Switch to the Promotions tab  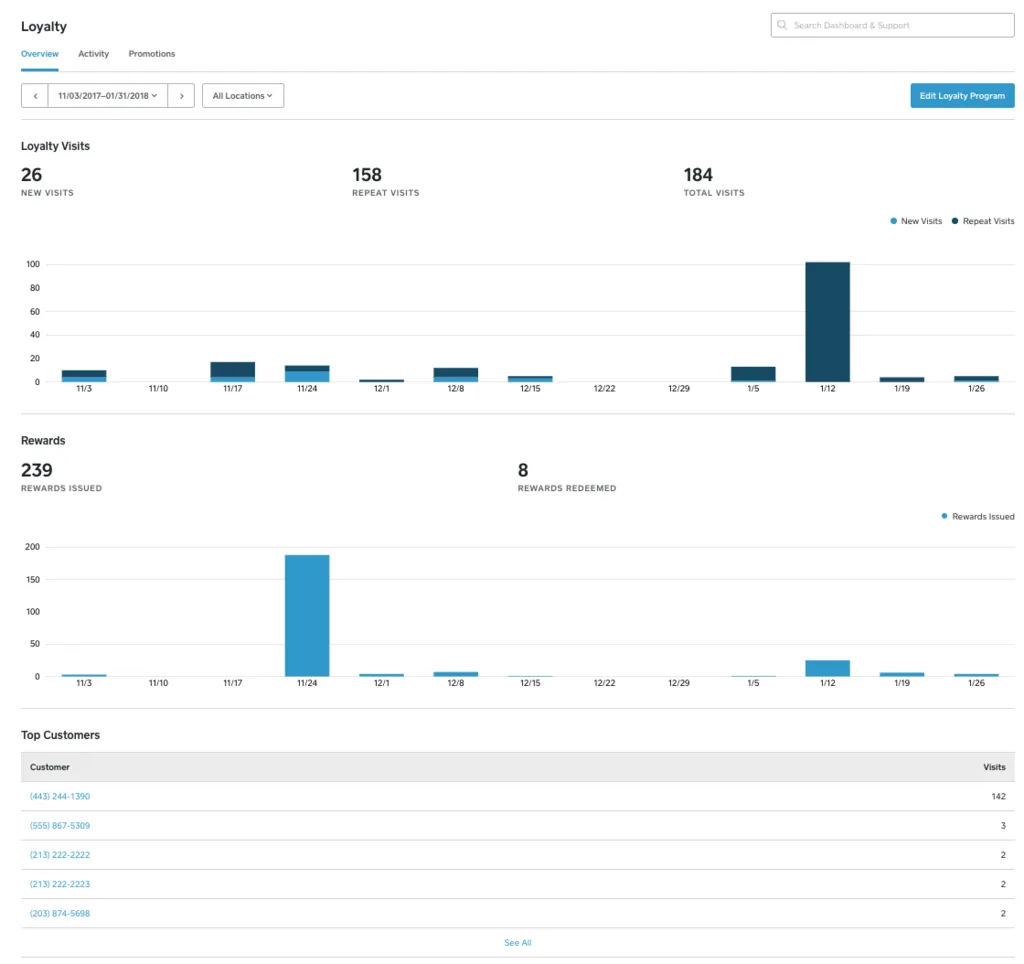coord(152,54)
